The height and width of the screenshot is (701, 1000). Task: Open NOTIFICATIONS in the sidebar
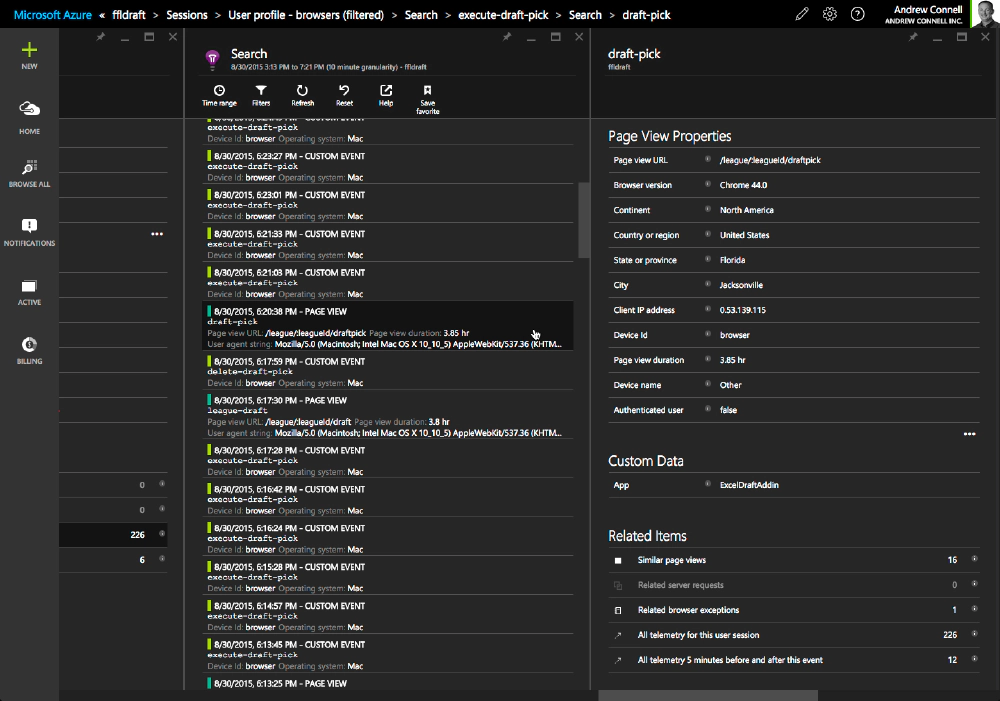click(29, 232)
